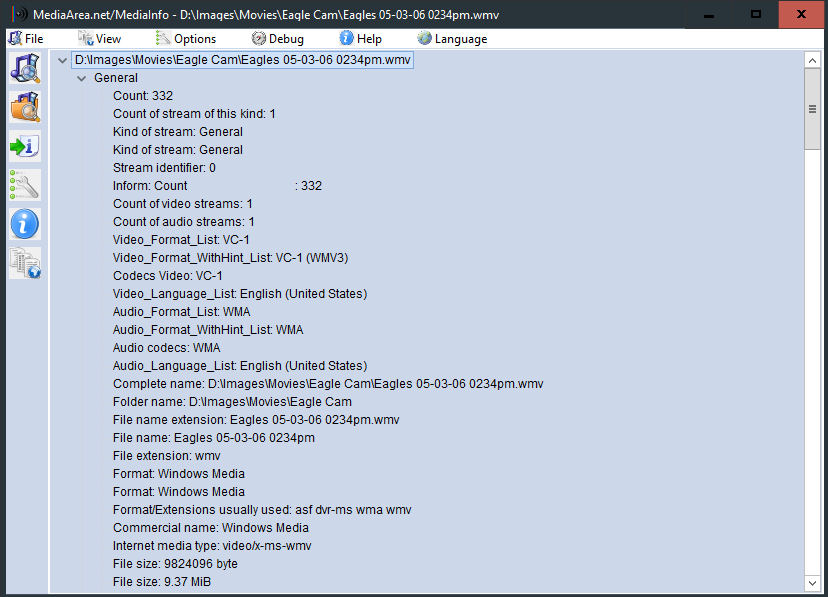Select the 'File name extension' row
828x597 pixels.
click(x=256, y=419)
